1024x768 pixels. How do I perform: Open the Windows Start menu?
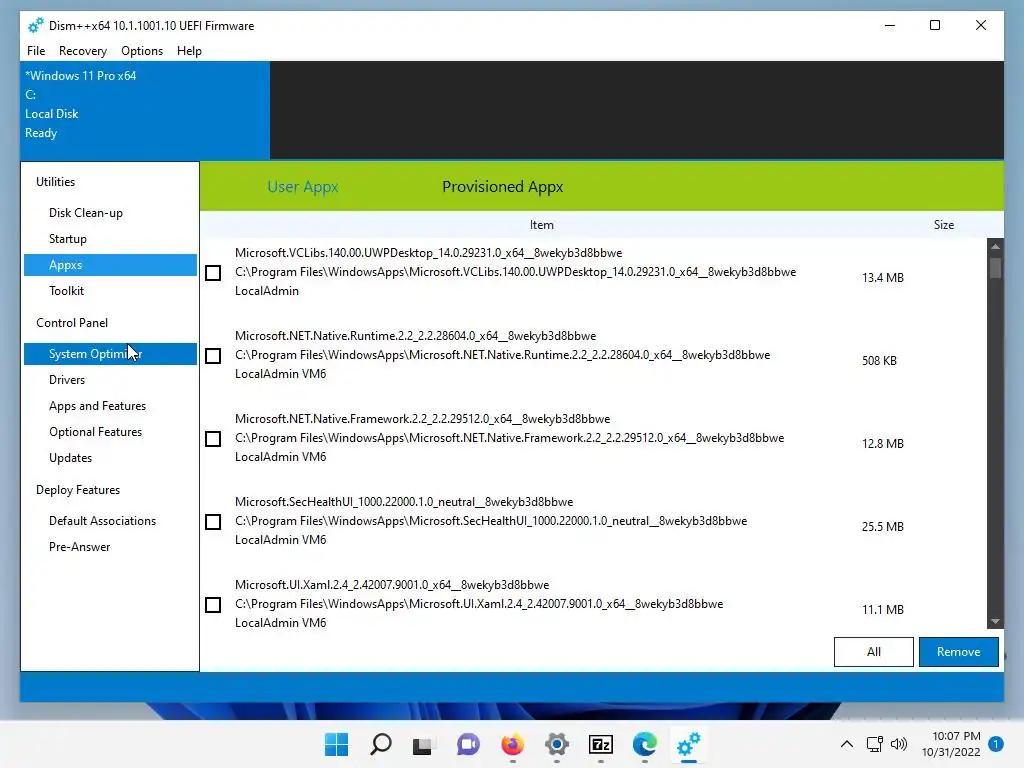(336, 744)
